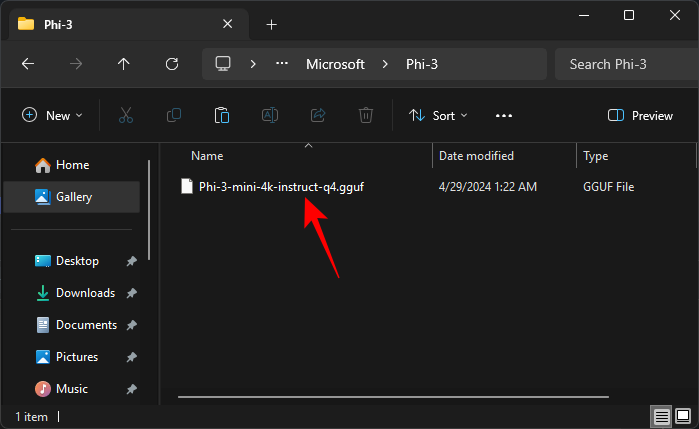This screenshot has width=699, height=429.
Task: Select the Phi-3 window tab
Action: (129, 24)
